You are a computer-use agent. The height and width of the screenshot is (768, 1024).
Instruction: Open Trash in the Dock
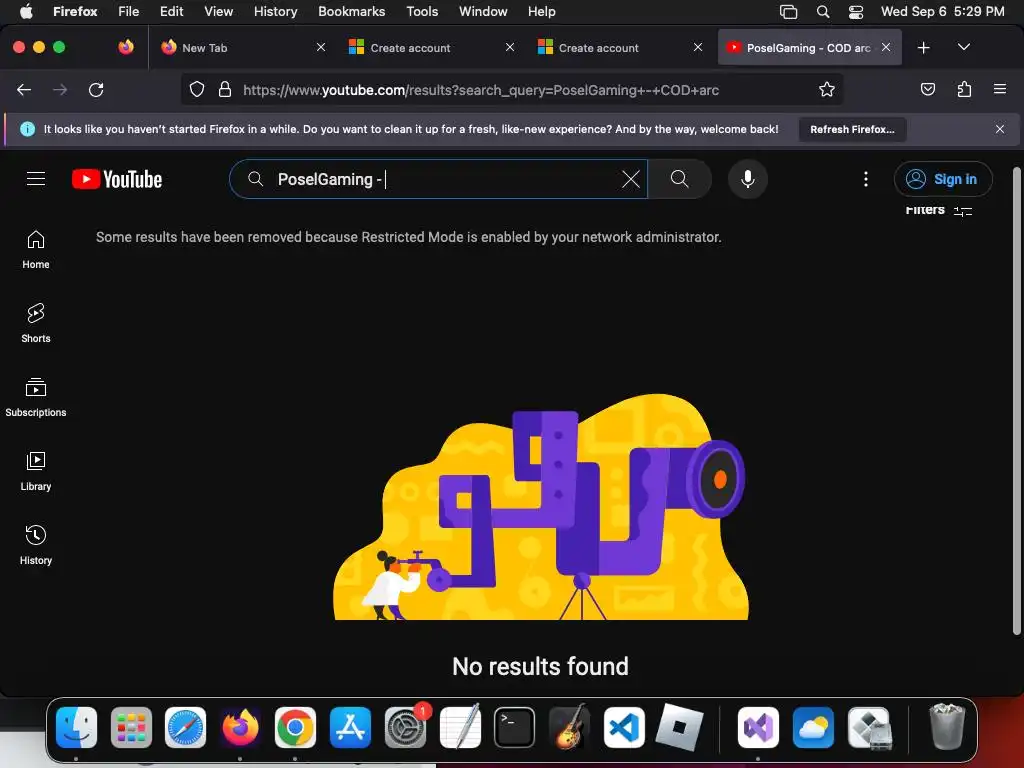[x=947, y=727]
